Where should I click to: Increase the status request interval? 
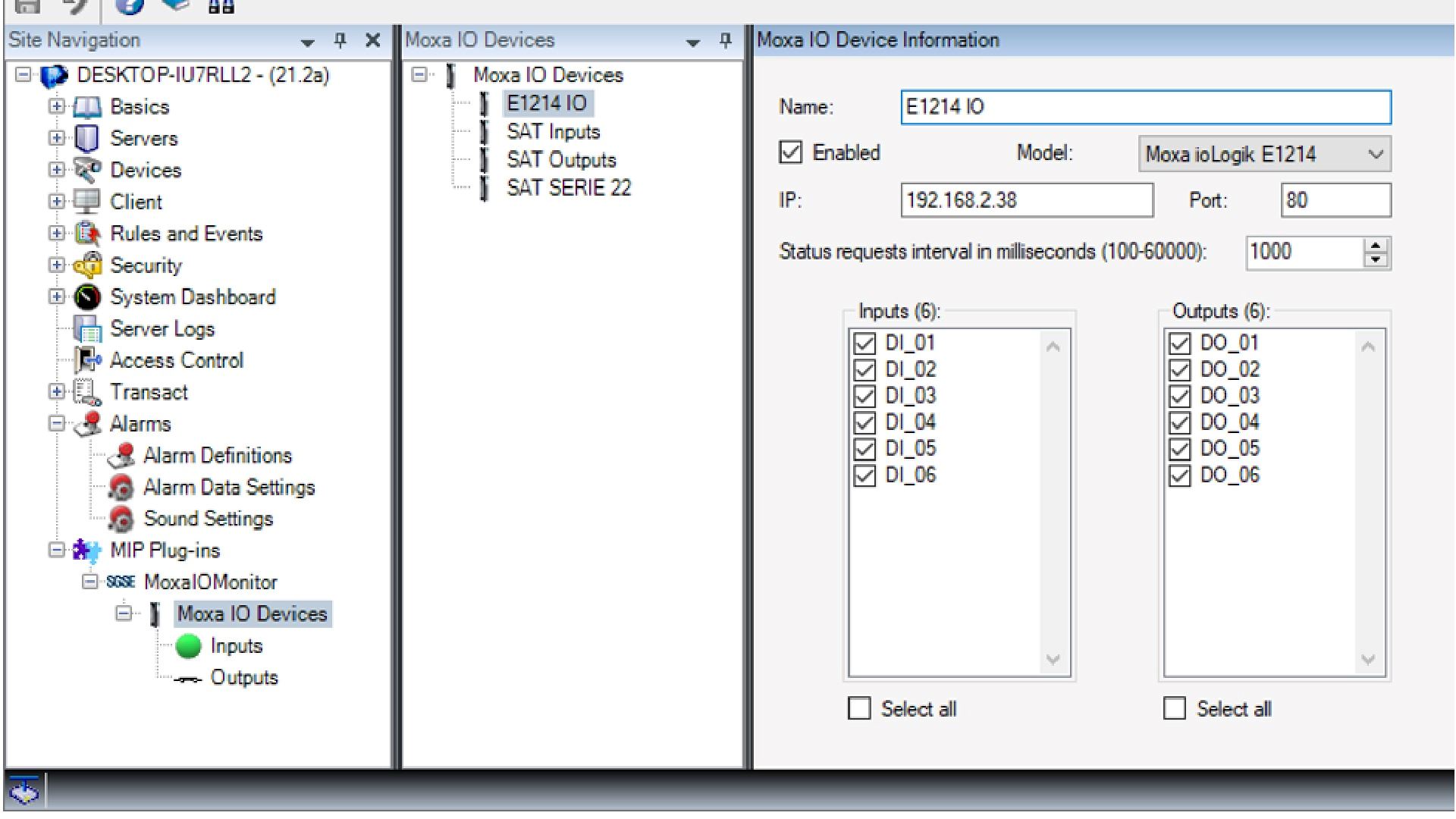1376,246
